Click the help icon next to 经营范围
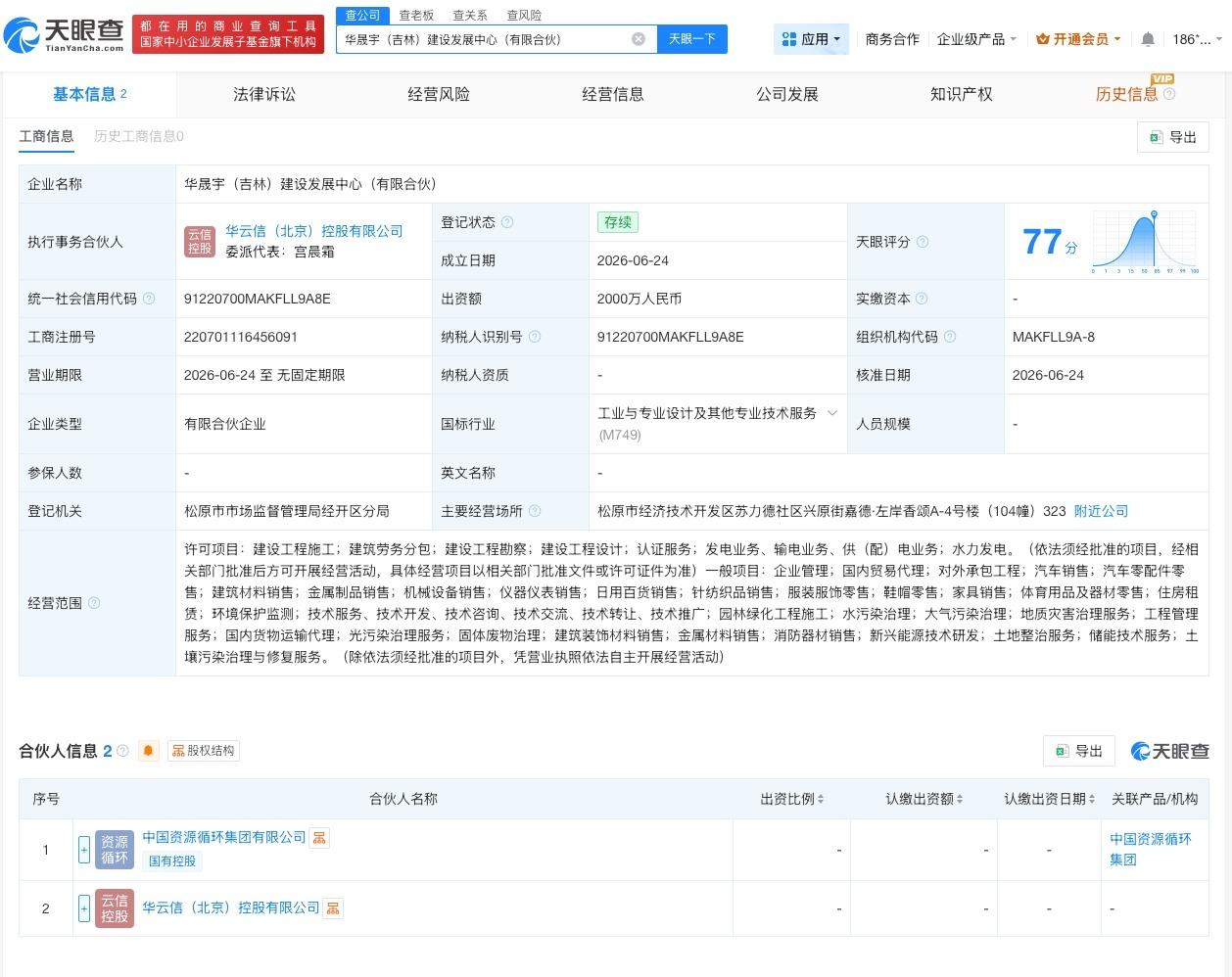 coord(94,603)
